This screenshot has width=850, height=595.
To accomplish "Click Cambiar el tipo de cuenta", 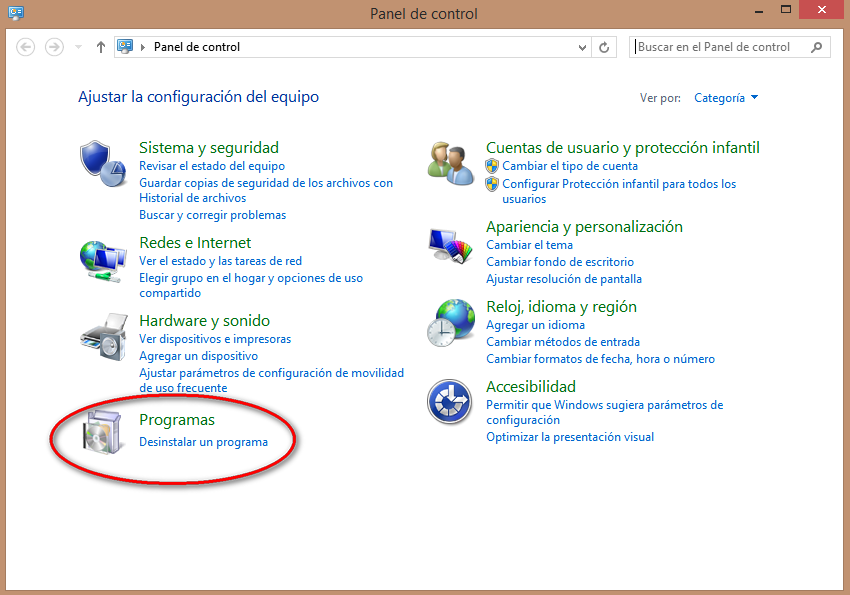I will [x=570, y=166].
